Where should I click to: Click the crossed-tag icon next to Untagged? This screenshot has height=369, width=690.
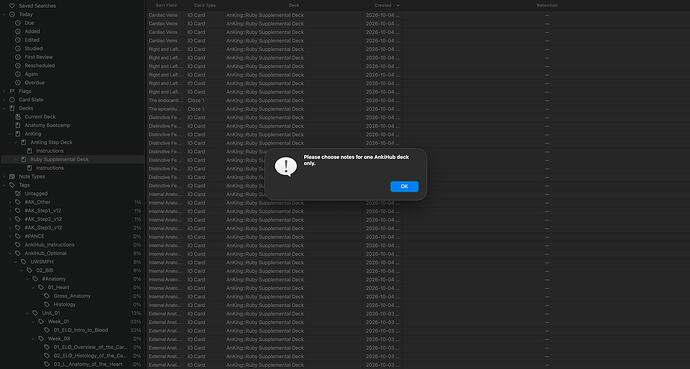coord(18,194)
